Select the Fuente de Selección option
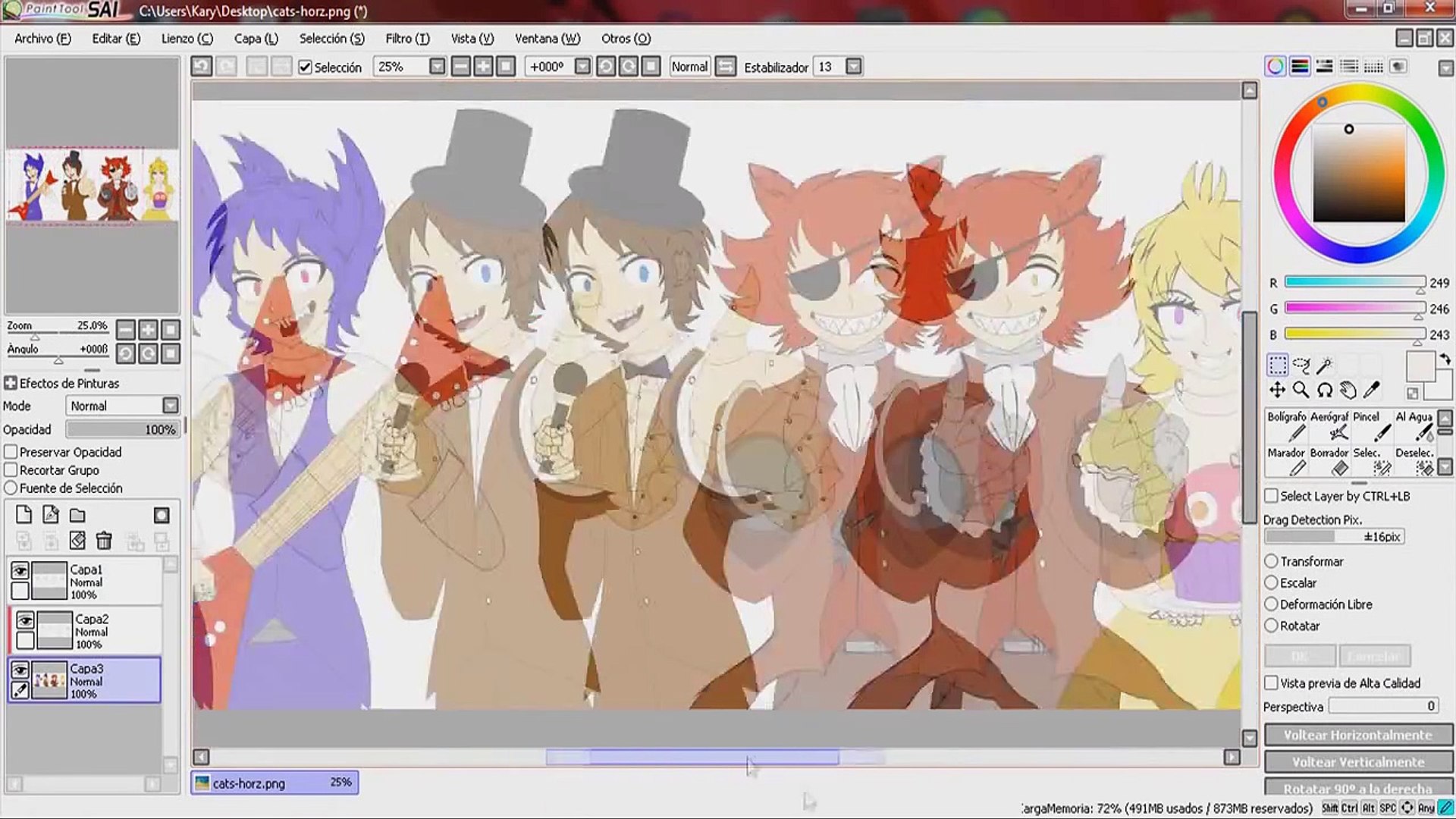The height and width of the screenshot is (819, 1456). click(11, 488)
